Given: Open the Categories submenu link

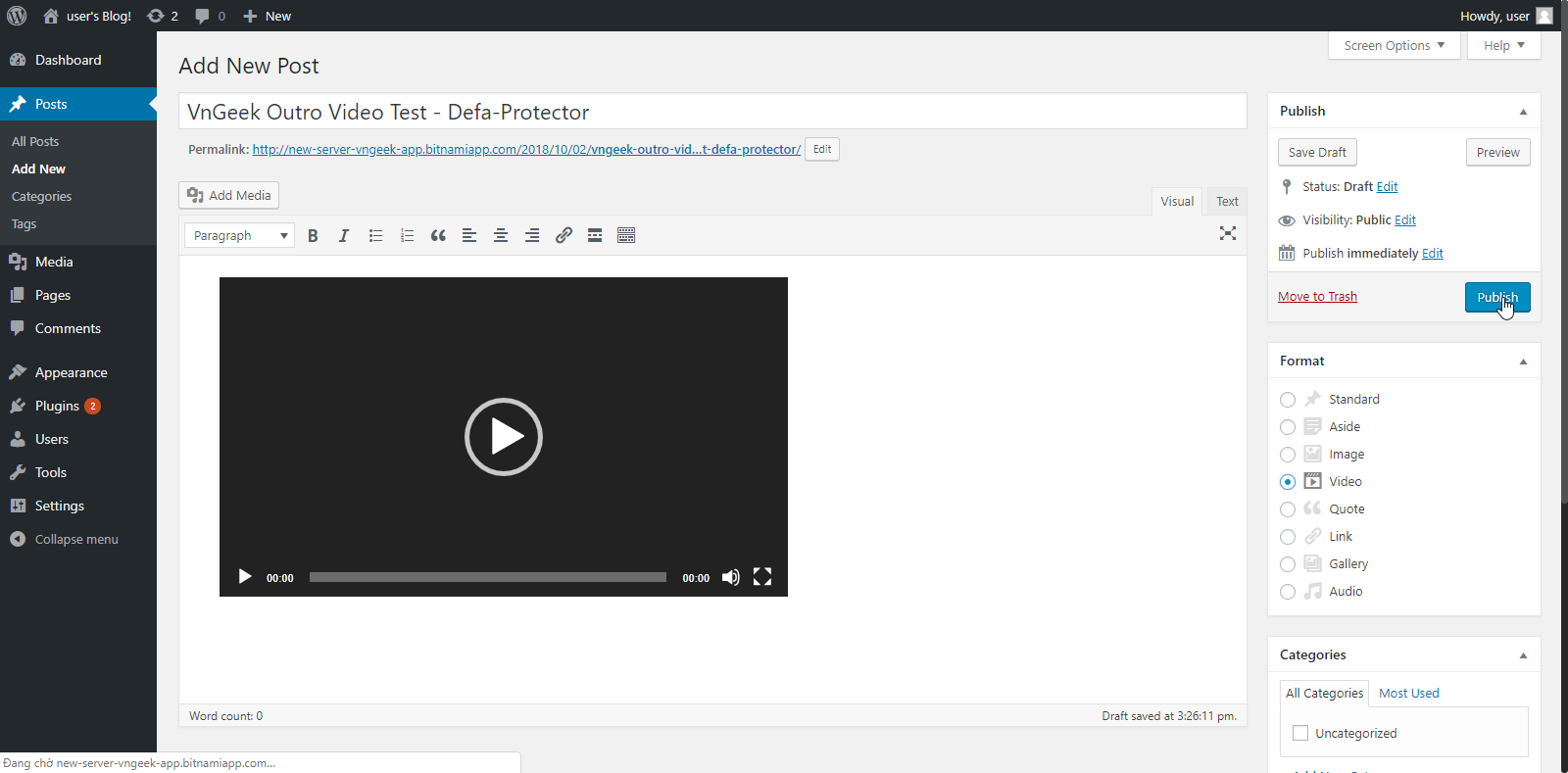Looking at the screenshot, I should coord(41,196).
